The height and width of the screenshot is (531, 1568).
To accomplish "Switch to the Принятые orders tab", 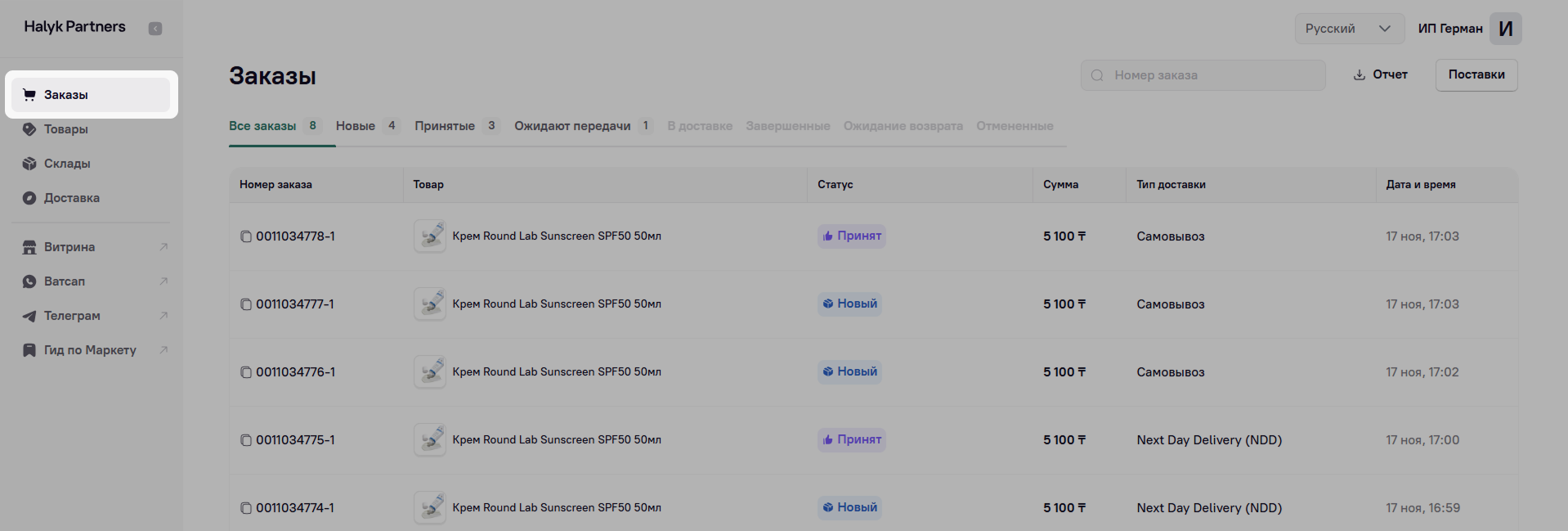I will click(x=445, y=126).
